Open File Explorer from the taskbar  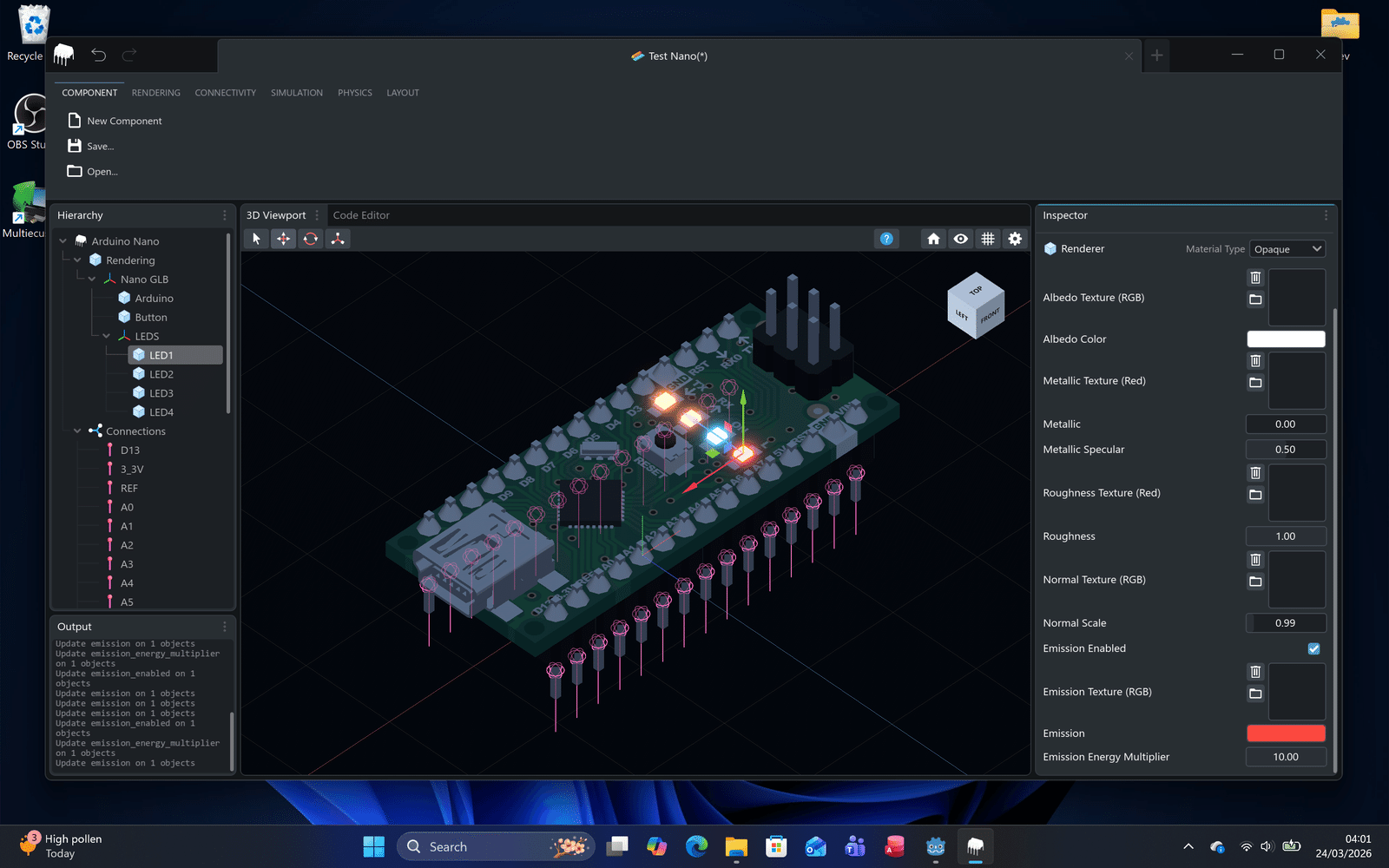[x=736, y=846]
